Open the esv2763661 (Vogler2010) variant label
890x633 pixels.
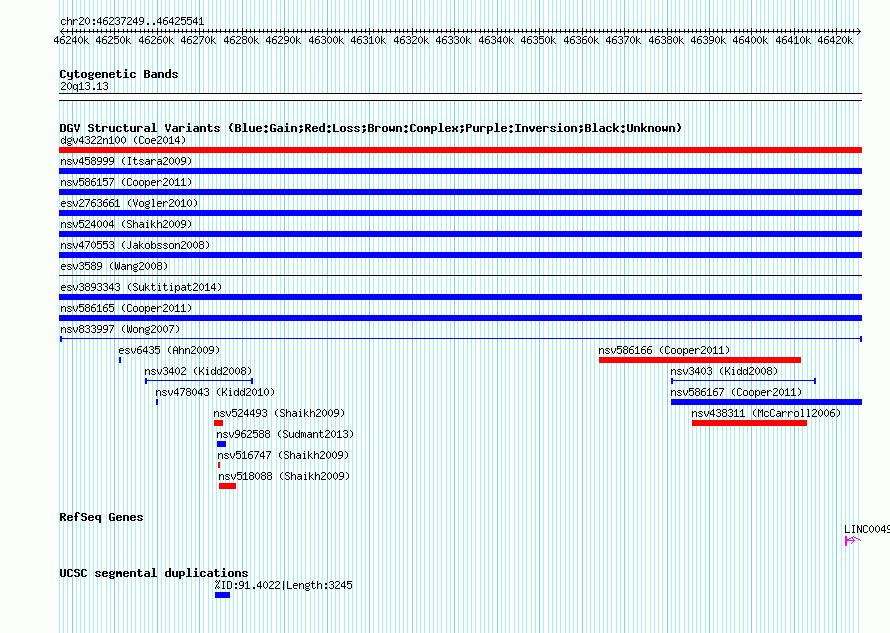coord(129,203)
